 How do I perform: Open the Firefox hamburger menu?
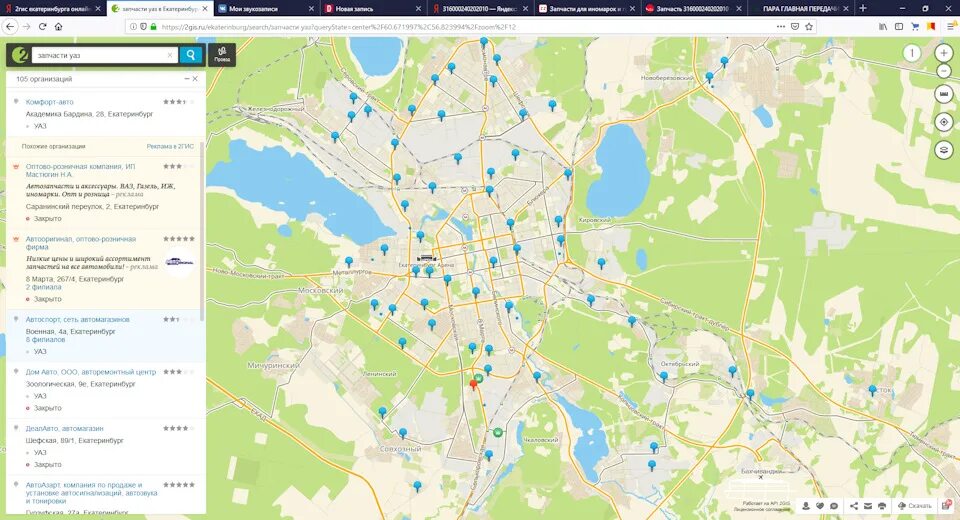951,27
